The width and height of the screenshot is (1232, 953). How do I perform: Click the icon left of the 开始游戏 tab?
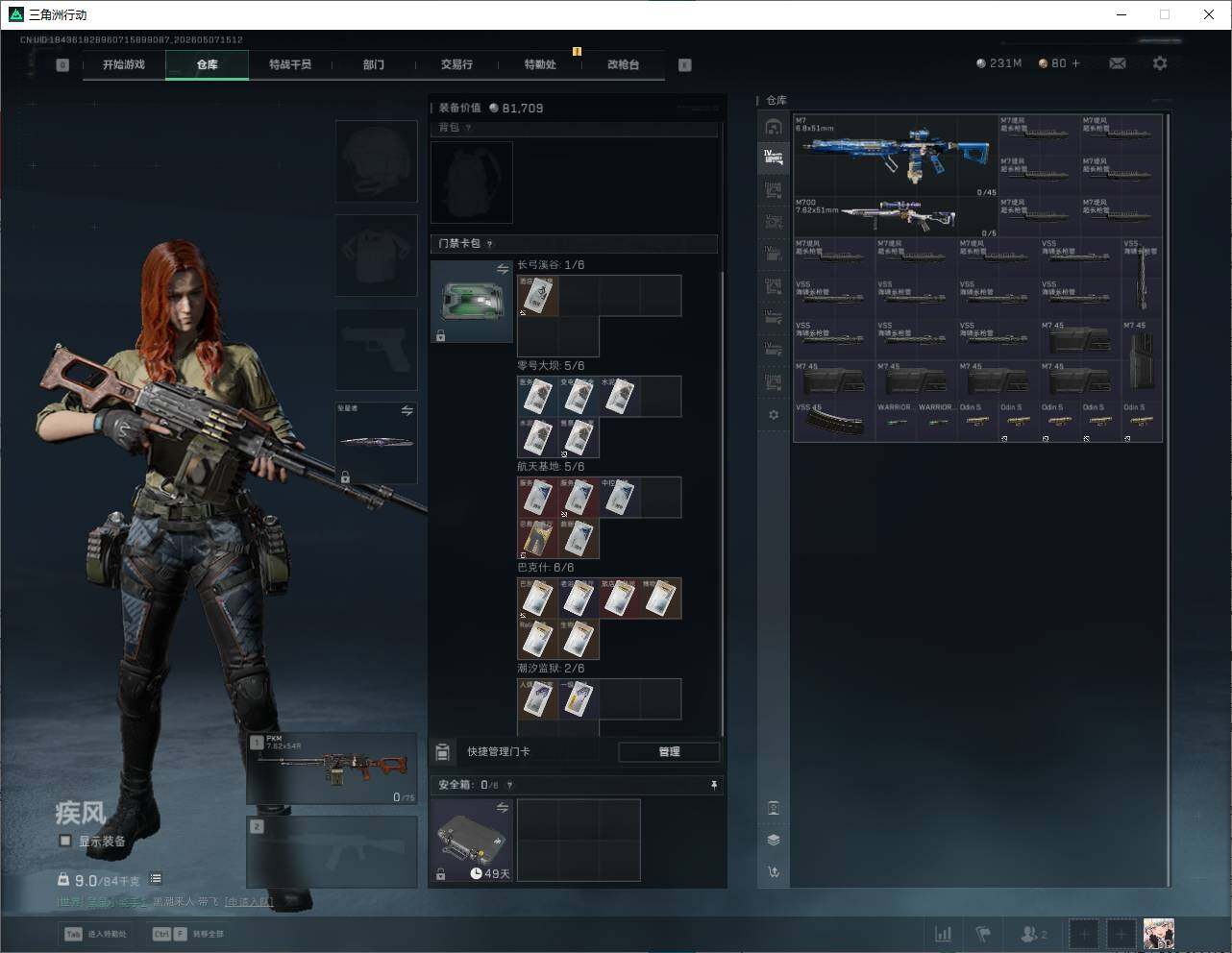pyautogui.click(x=62, y=65)
